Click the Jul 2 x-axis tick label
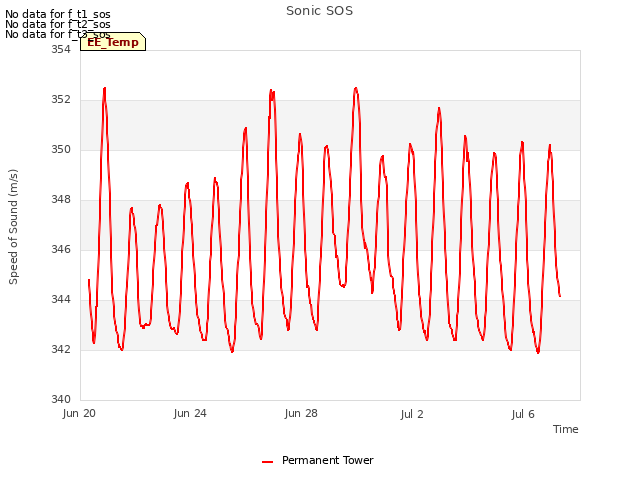This screenshot has height=480, width=640. [x=412, y=414]
